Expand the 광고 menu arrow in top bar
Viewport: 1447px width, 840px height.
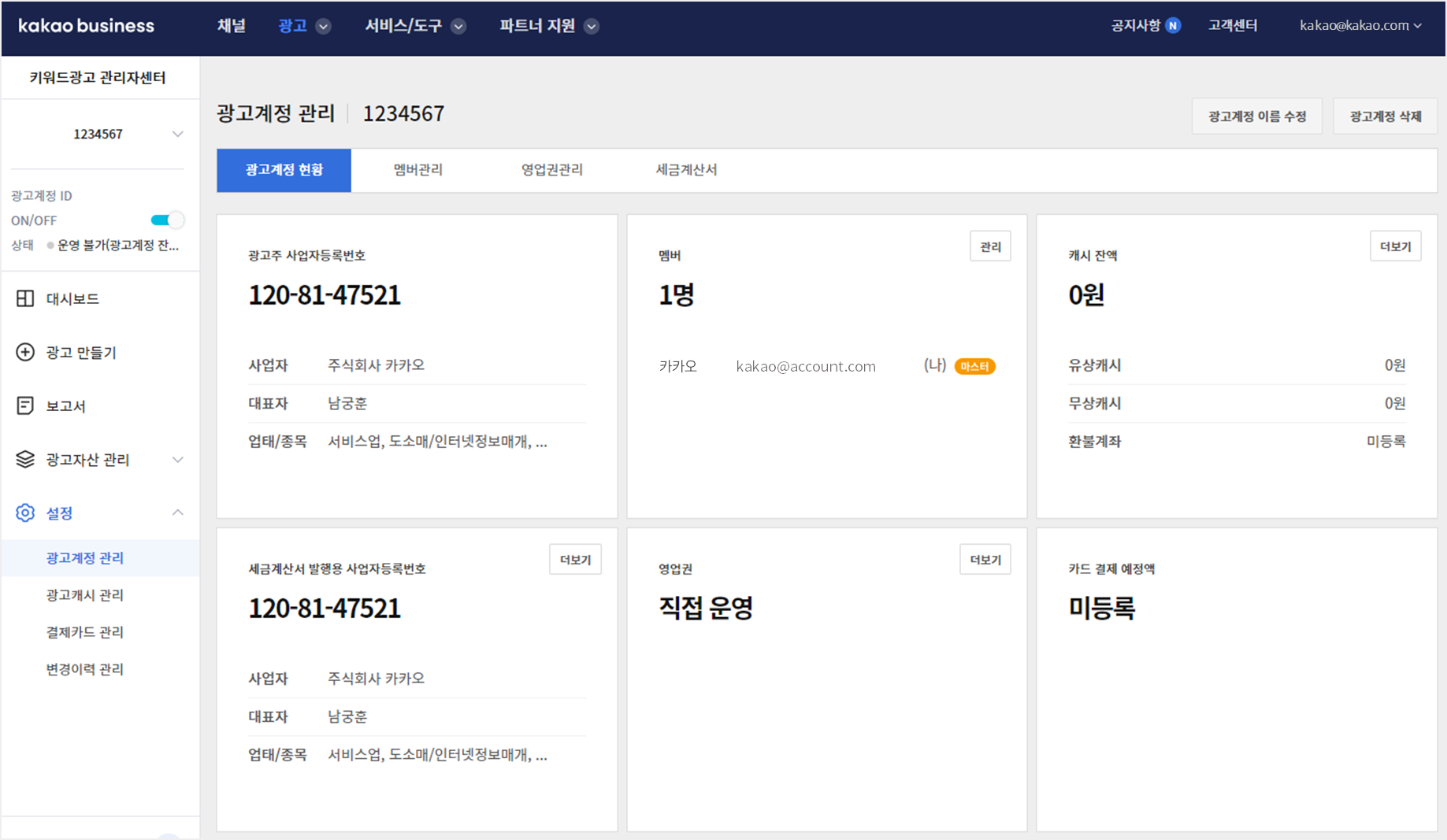point(323,27)
